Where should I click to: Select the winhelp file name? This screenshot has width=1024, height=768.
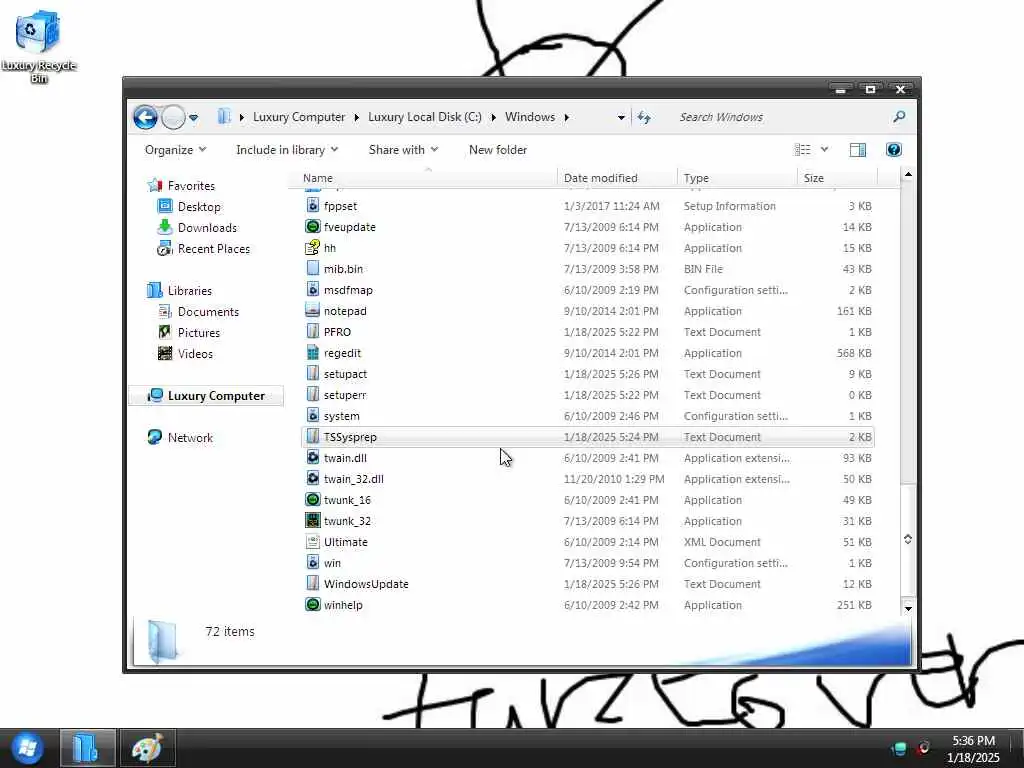pyautogui.click(x=343, y=605)
